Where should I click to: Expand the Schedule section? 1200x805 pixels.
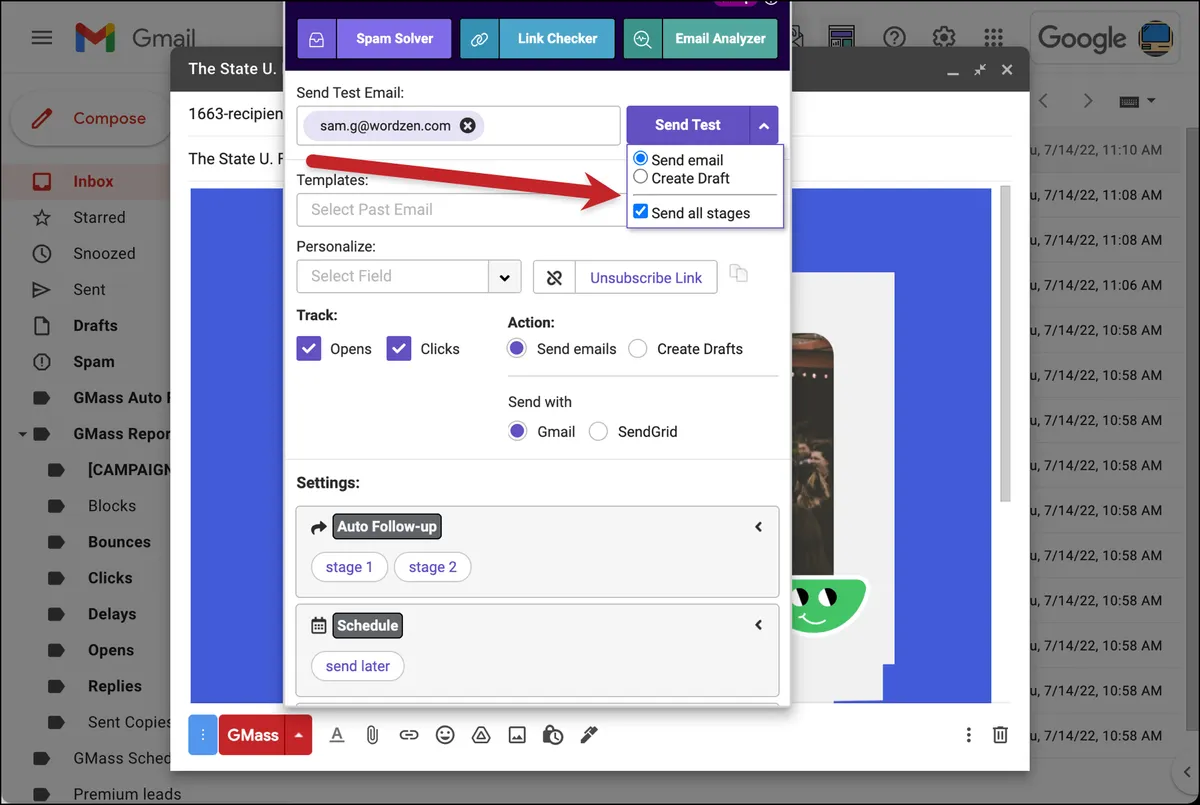coord(758,625)
